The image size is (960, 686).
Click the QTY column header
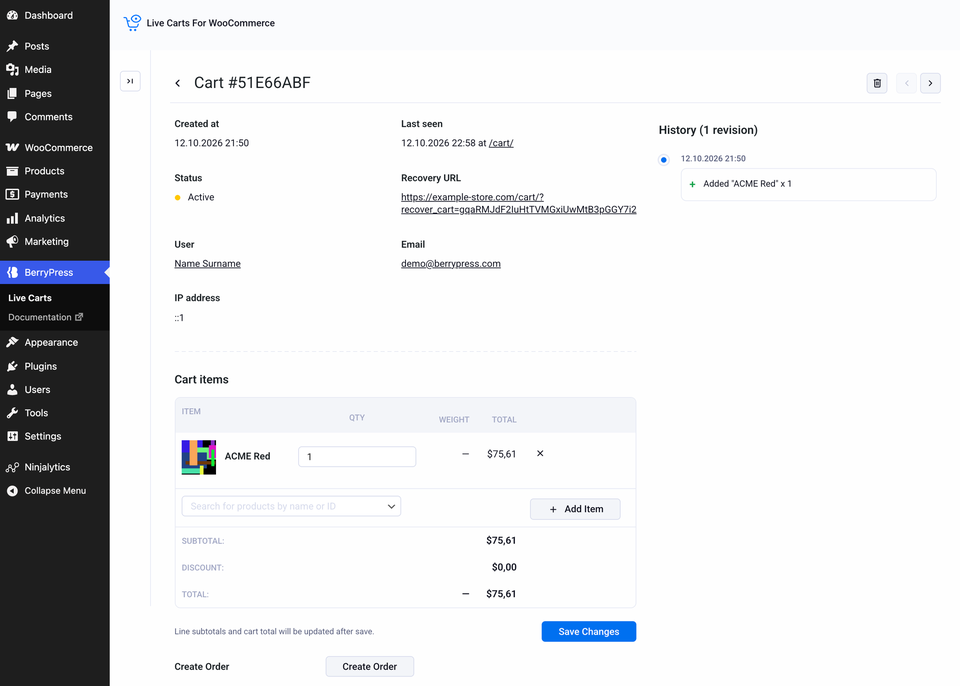357,418
